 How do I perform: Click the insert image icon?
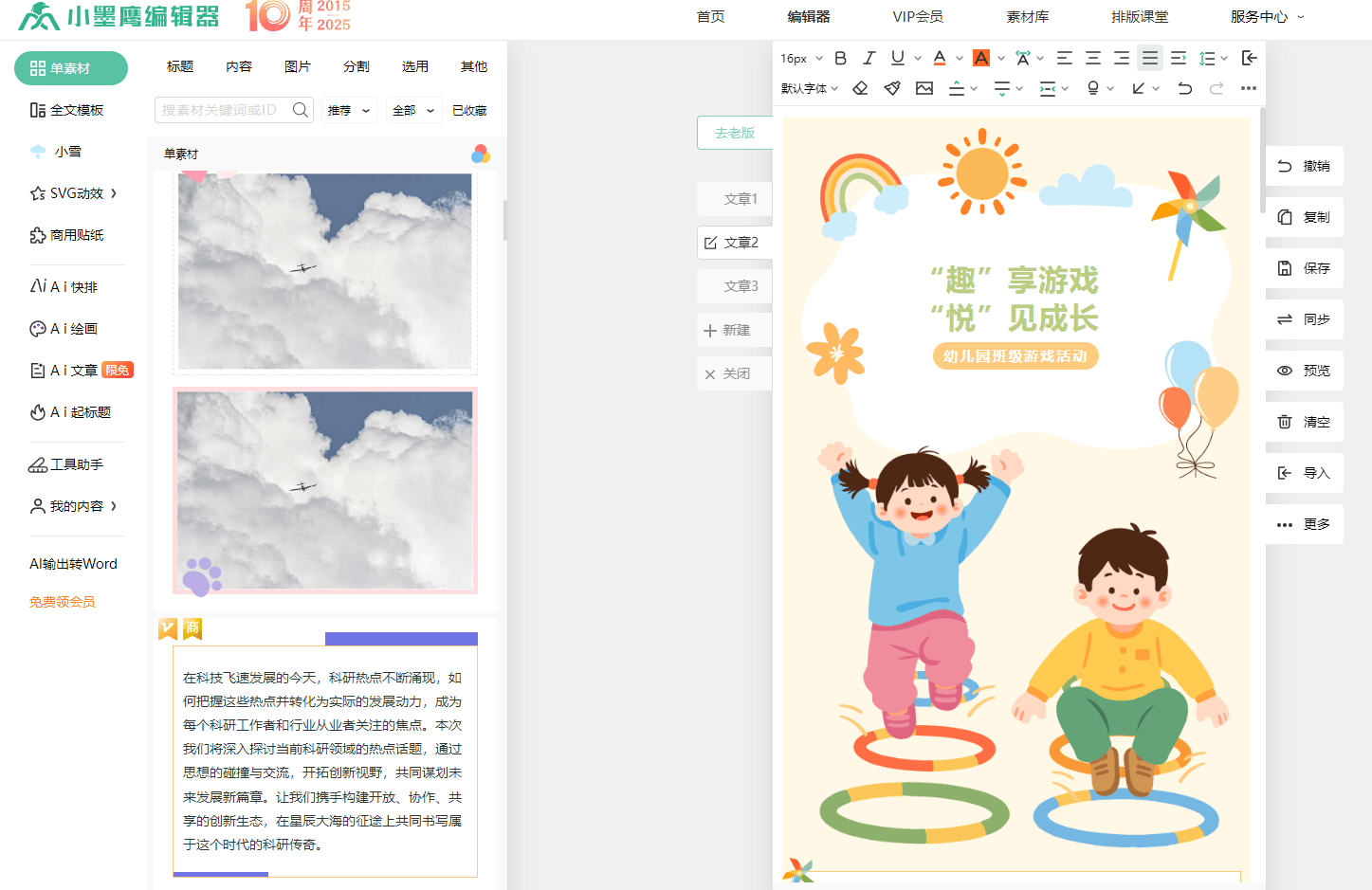pyautogui.click(x=924, y=88)
